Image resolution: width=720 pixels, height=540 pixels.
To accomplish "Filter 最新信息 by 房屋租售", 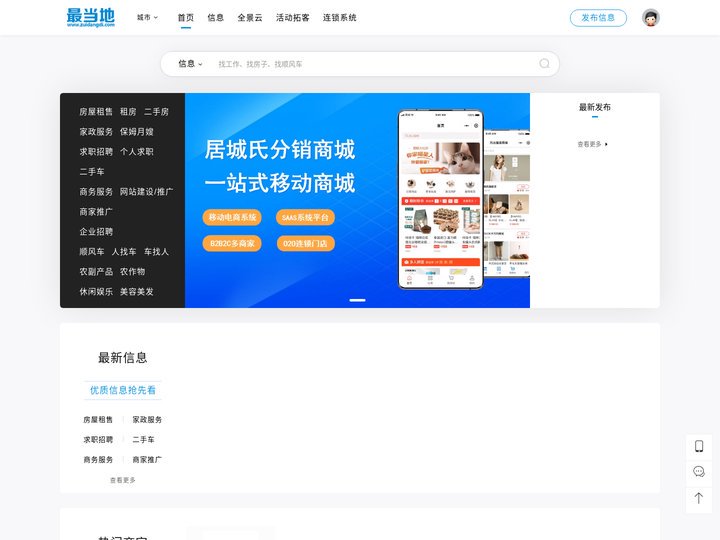I will (98, 420).
